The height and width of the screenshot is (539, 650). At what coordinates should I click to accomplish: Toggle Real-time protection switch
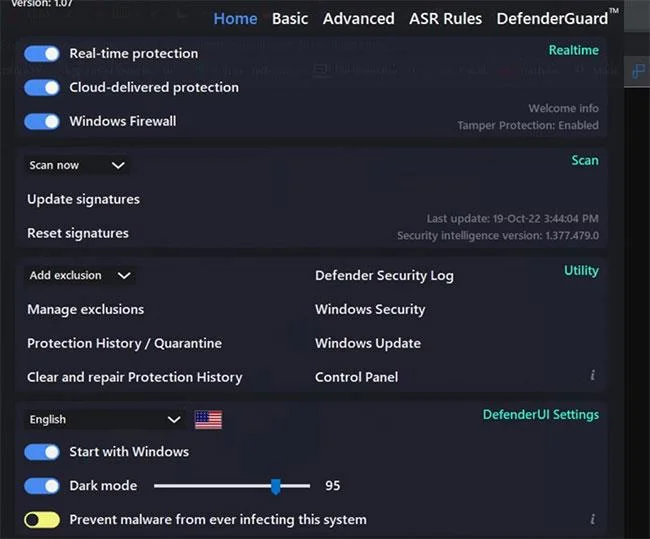(x=42, y=54)
